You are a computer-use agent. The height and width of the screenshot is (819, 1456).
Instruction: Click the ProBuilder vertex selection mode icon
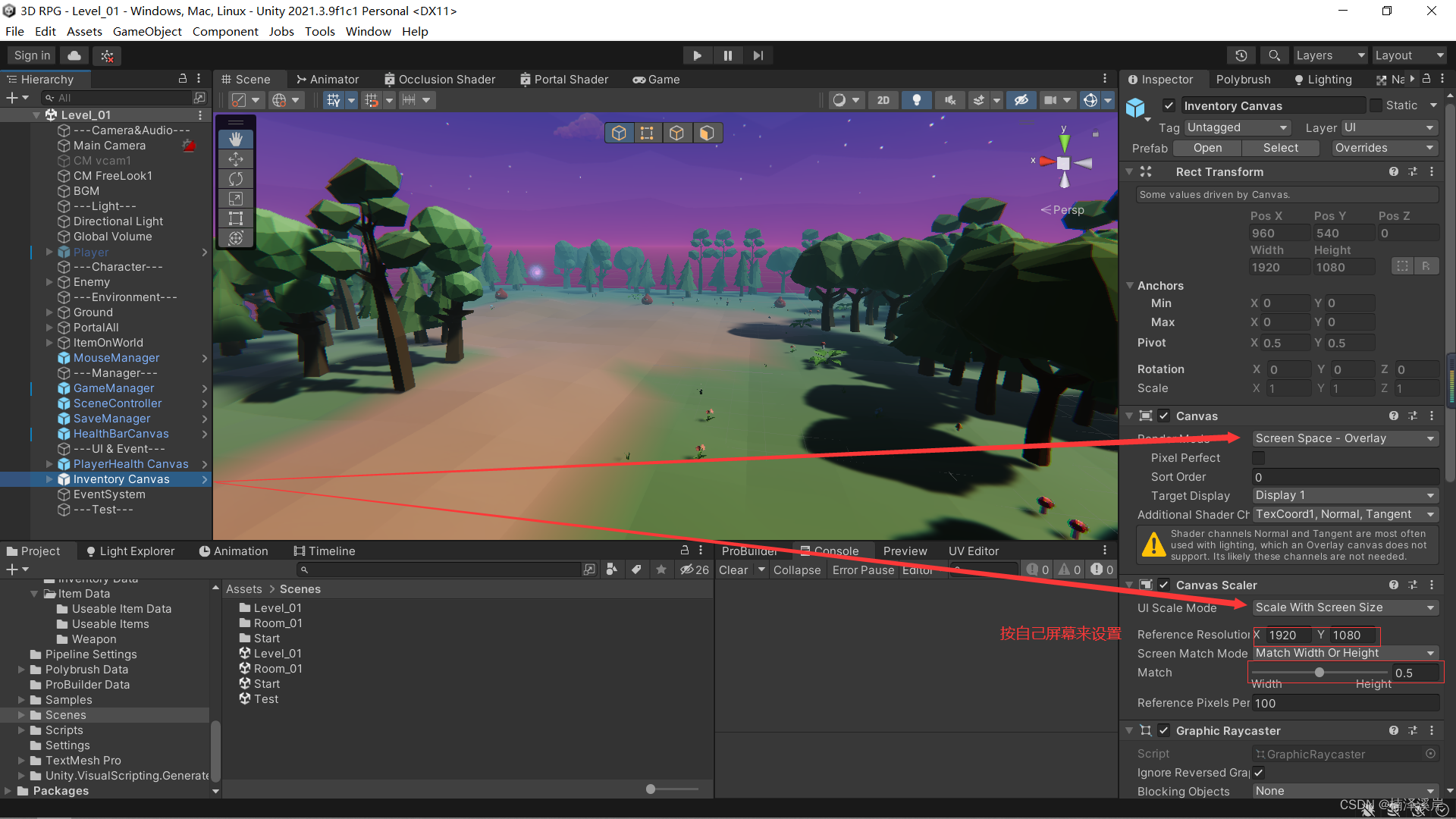pyautogui.click(x=647, y=133)
